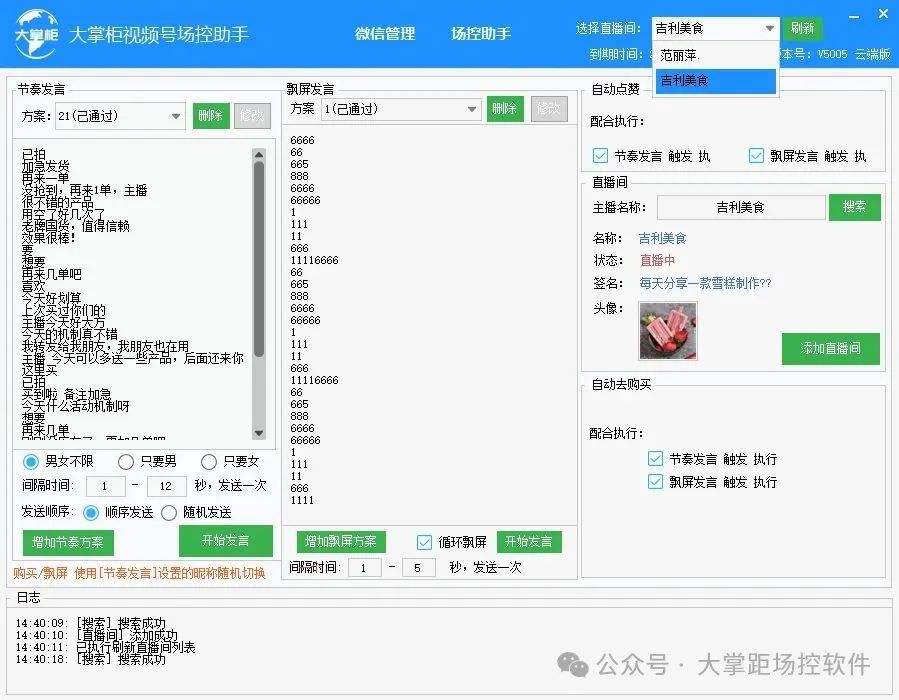Close the 大掌柜 application window
Screen dimensions: 899x700
point(881,15)
